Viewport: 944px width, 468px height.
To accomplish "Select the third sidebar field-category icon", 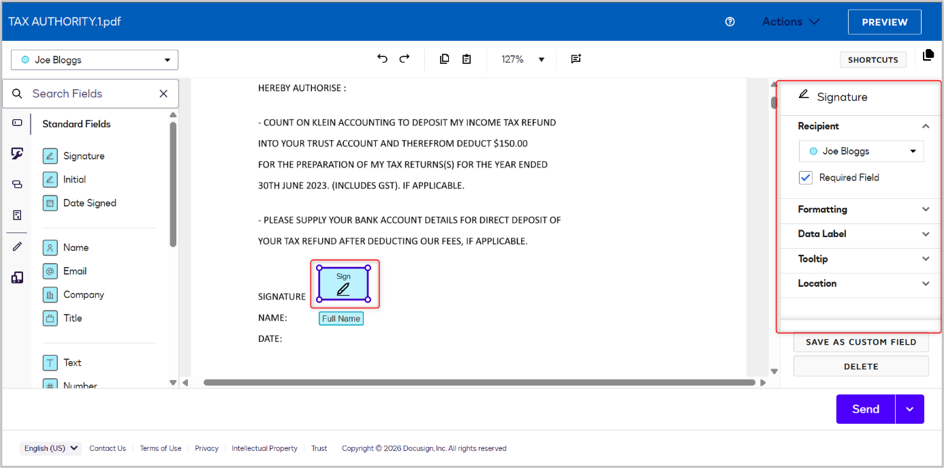I will point(17,184).
